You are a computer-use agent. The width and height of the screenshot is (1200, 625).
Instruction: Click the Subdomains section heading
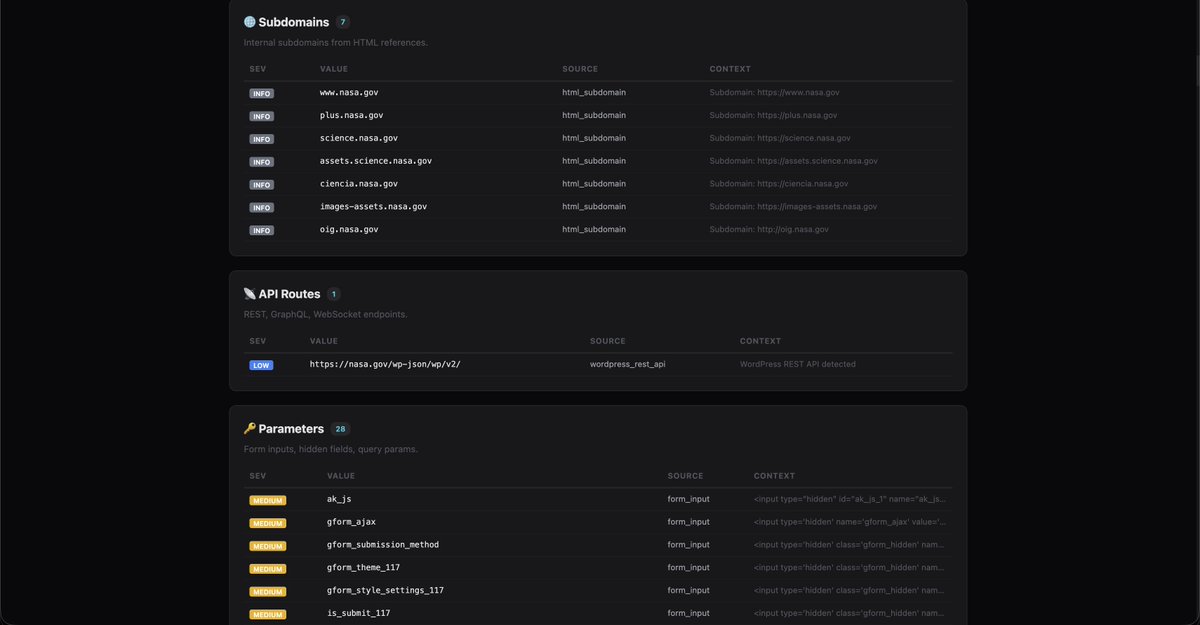pos(294,22)
